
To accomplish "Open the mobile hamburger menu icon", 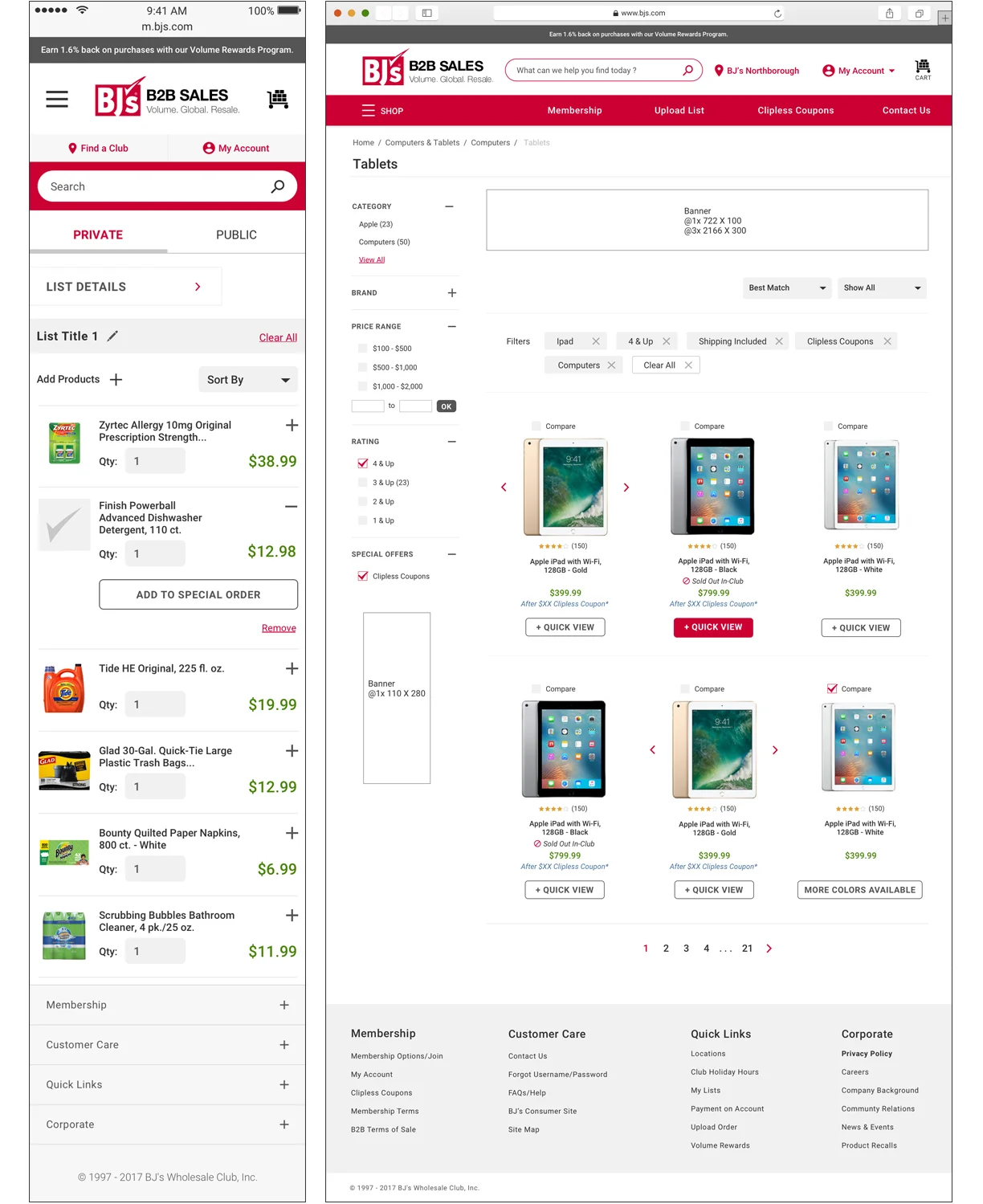I will pyautogui.click(x=57, y=100).
